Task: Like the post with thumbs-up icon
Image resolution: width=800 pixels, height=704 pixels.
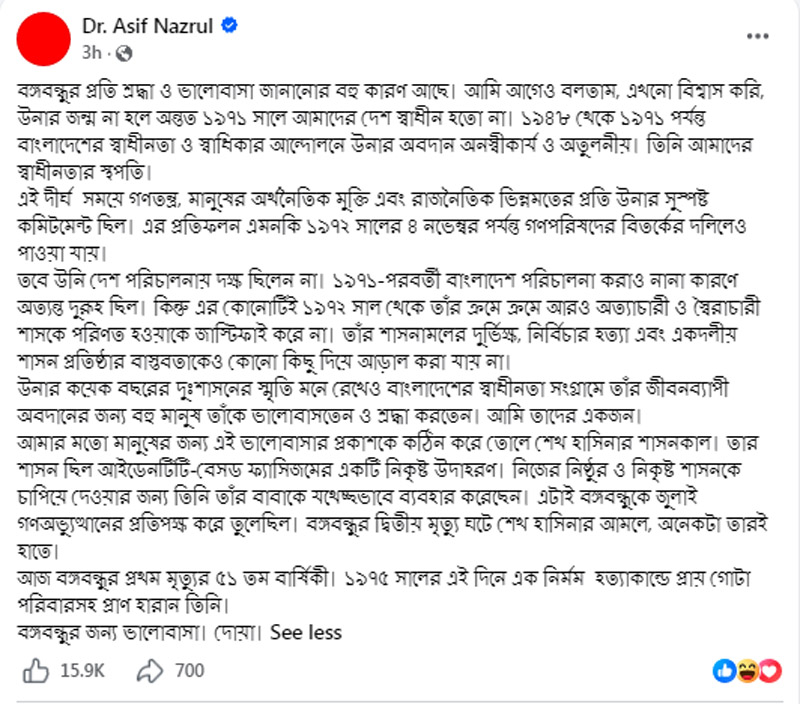Action: pyautogui.click(x=36, y=670)
